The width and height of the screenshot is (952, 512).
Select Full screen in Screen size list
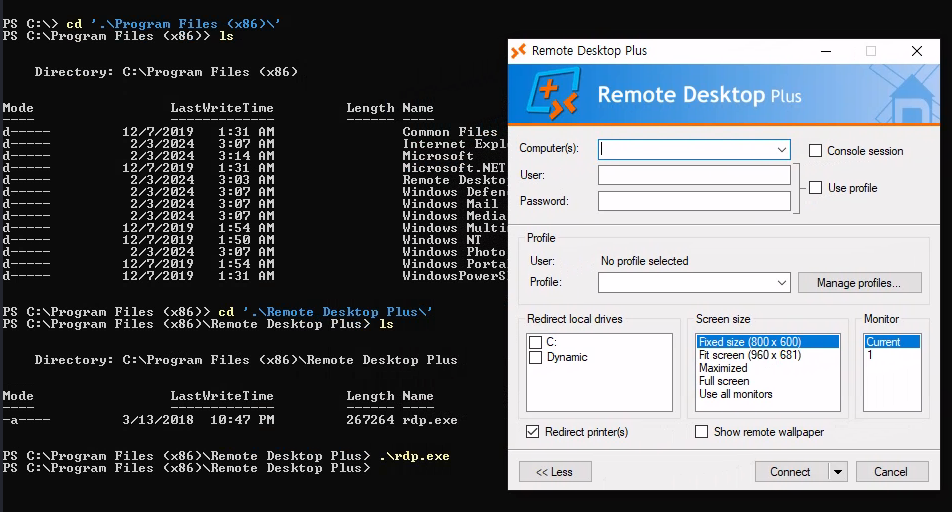point(724,381)
